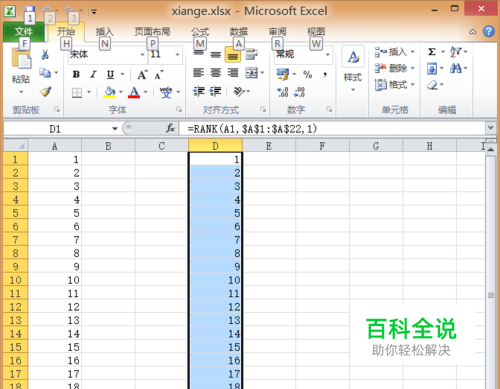The width and height of the screenshot is (500, 389).
Task: Expand the formula bar
Action: click(490, 127)
